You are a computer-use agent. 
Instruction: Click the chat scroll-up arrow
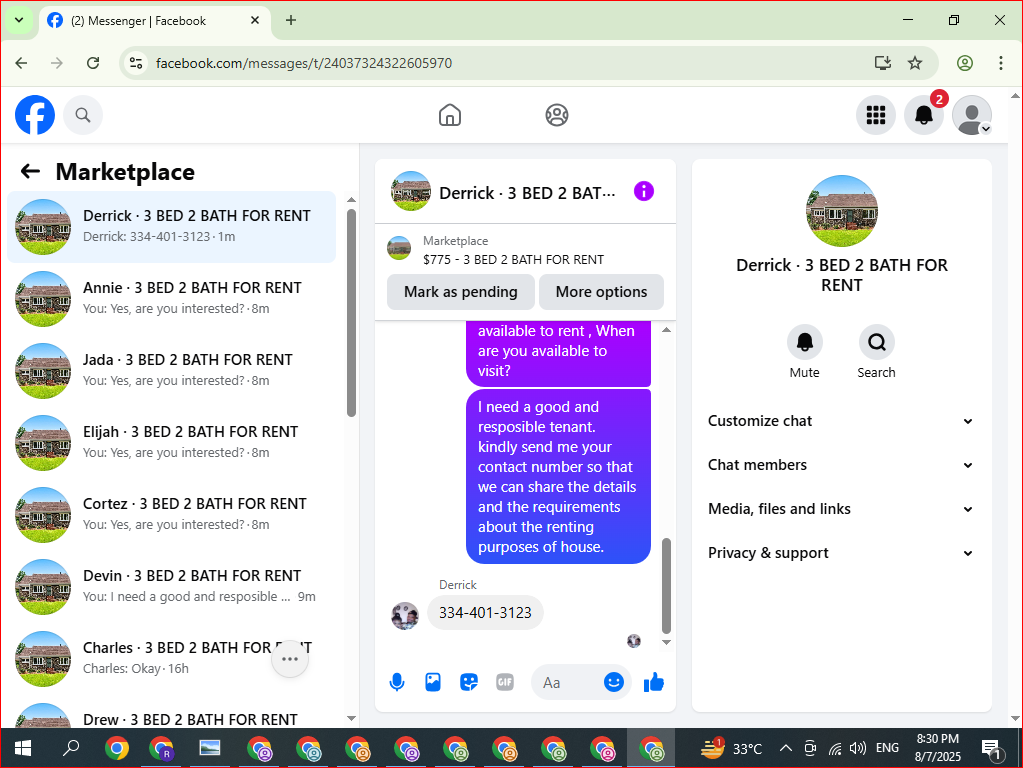coord(666,330)
